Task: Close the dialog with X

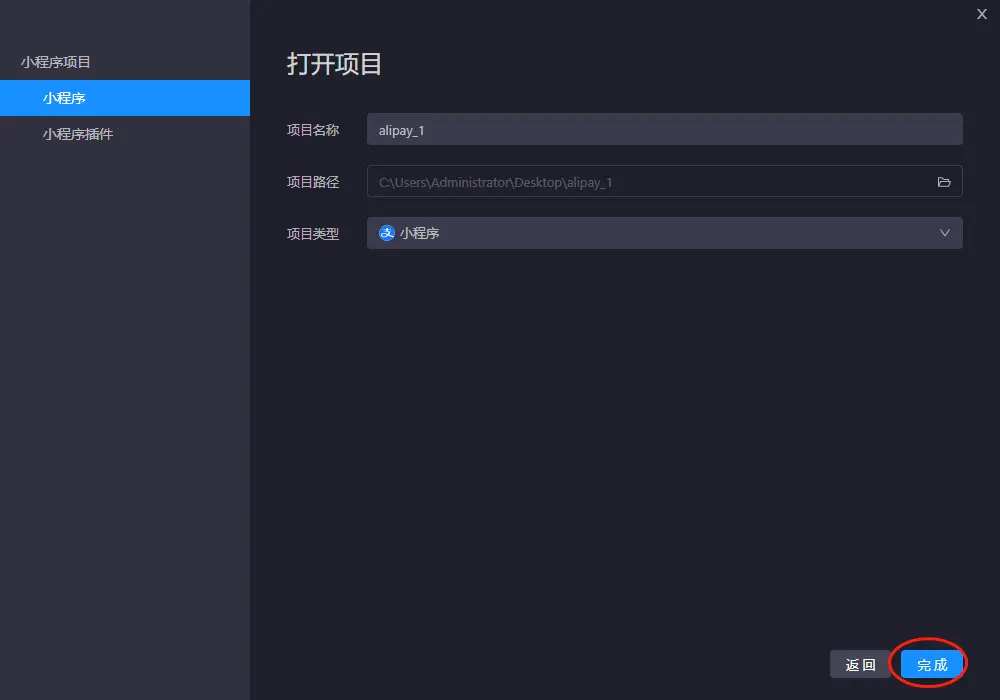Action: [x=982, y=14]
